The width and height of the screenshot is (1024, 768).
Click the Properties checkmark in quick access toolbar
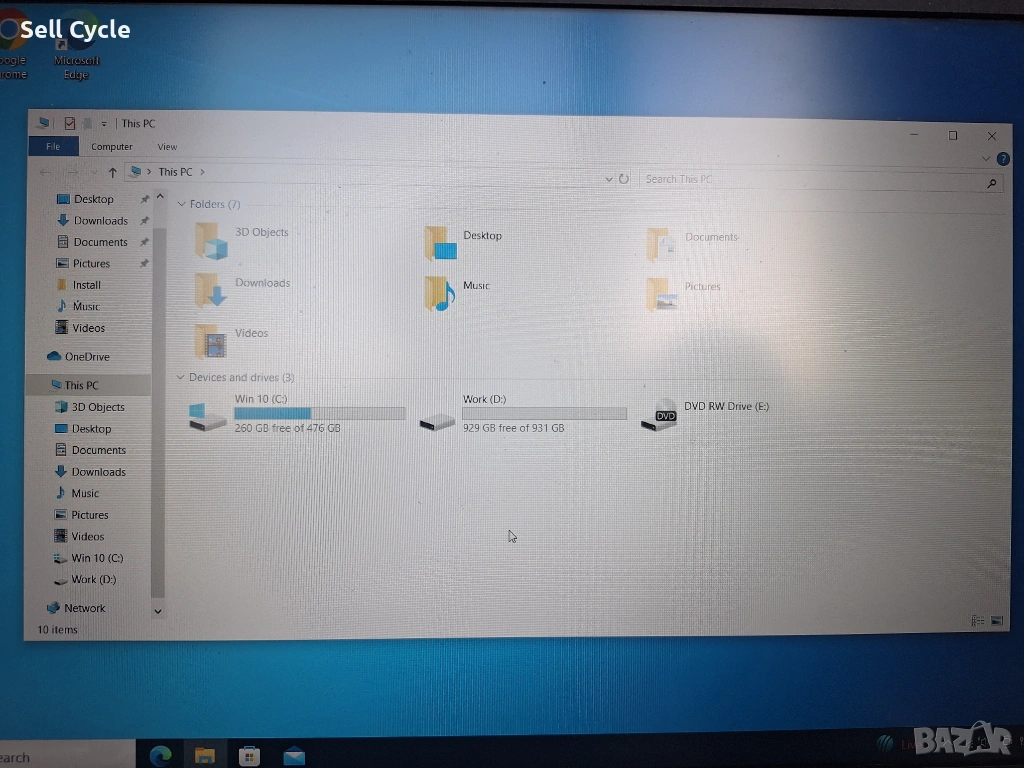click(x=70, y=123)
